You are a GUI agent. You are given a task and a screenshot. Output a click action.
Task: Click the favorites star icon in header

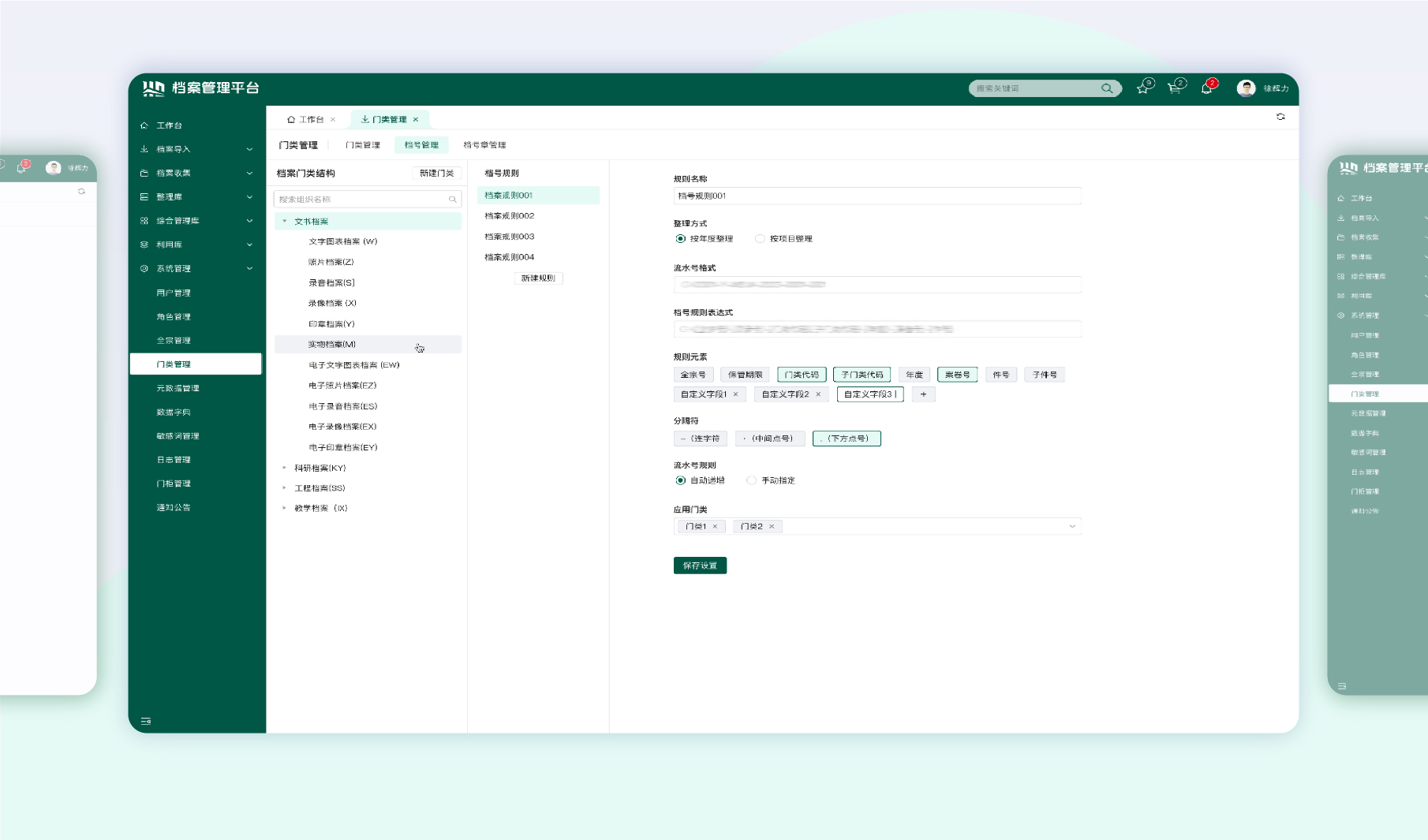point(1142,88)
